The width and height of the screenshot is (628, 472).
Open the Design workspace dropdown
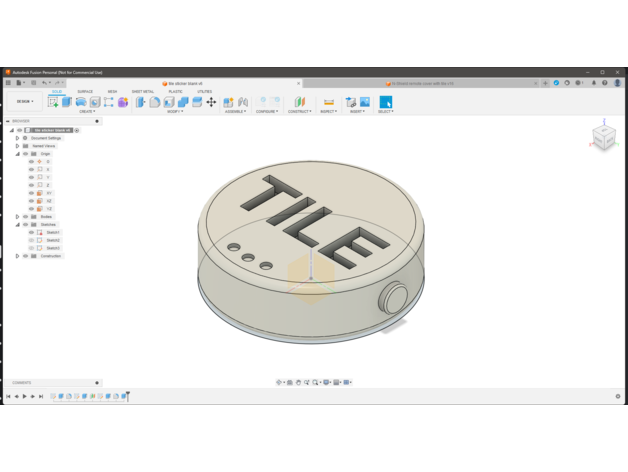click(25, 101)
